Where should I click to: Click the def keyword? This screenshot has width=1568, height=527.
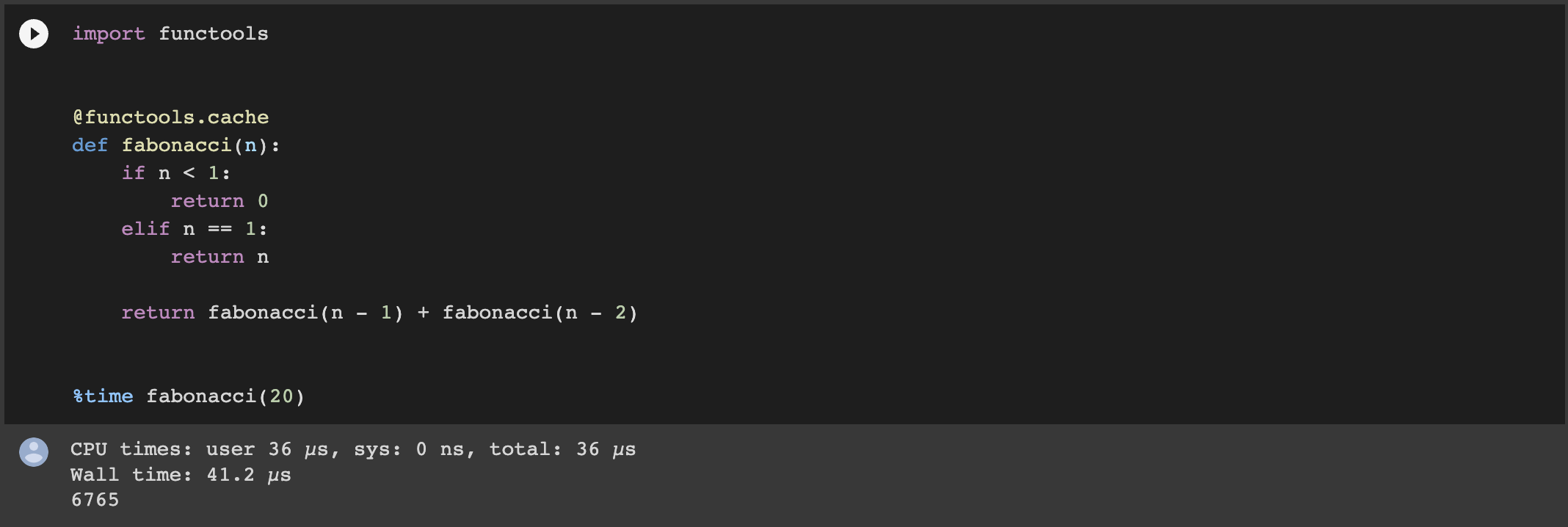pos(90,145)
